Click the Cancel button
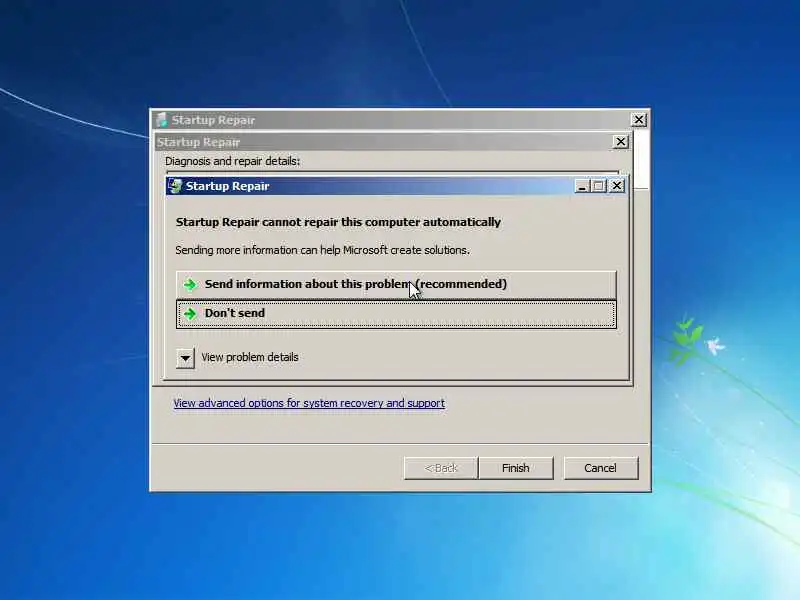 pos(601,468)
